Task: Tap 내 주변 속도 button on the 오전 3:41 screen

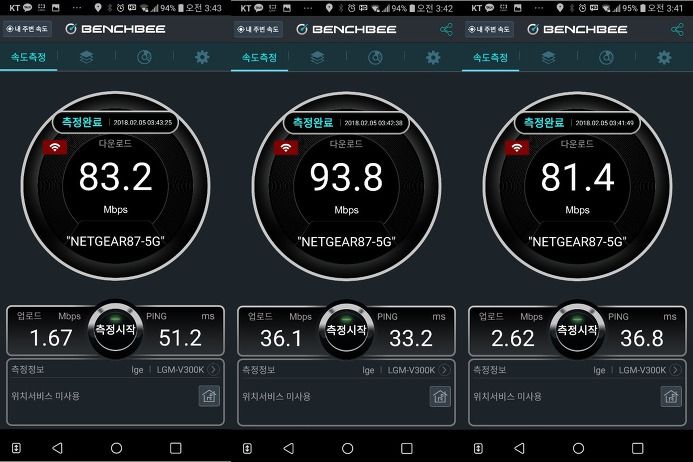Action: pyautogui.click(x=489, y=29)
